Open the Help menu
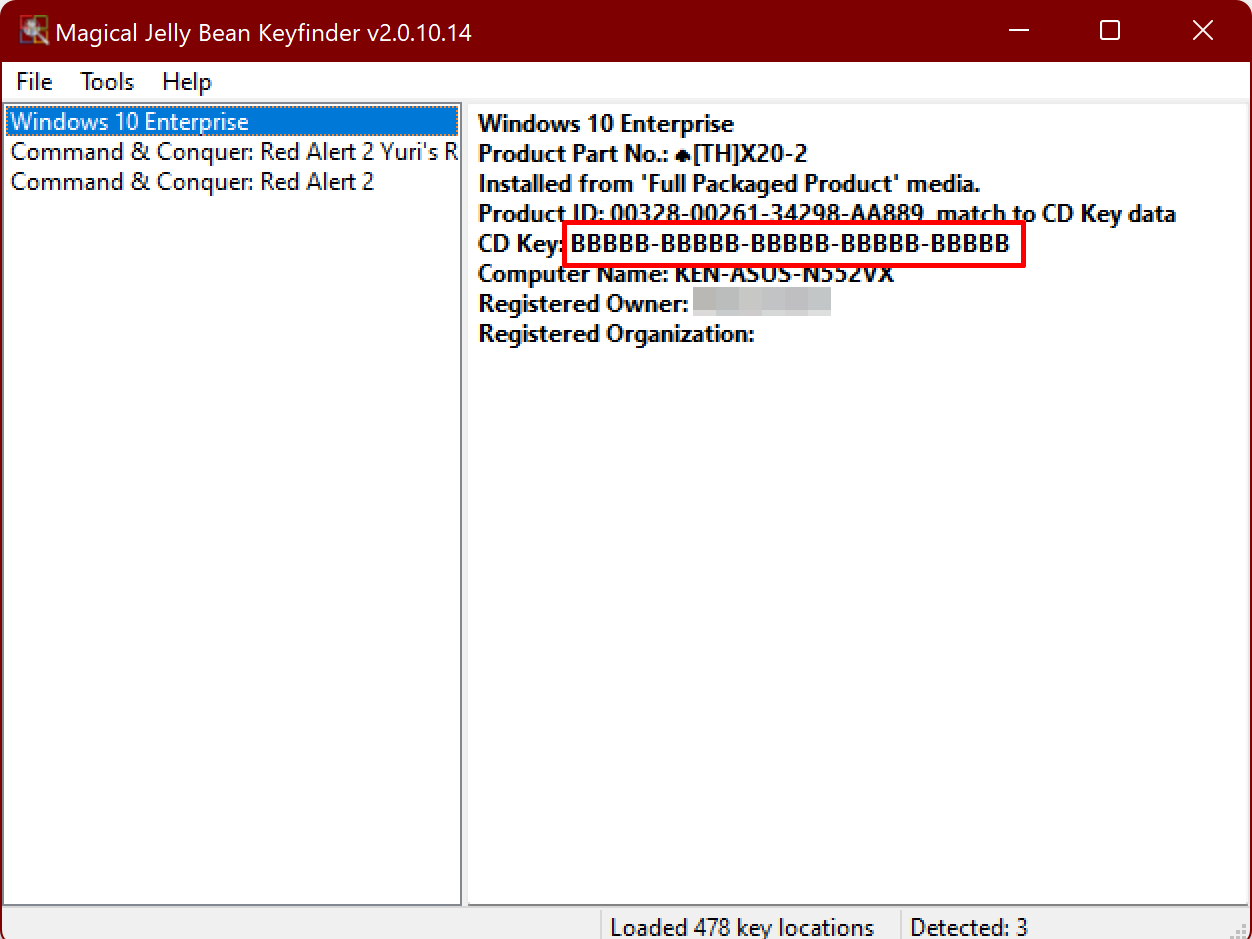This screenshot has width=1252, height=939. 187,82
